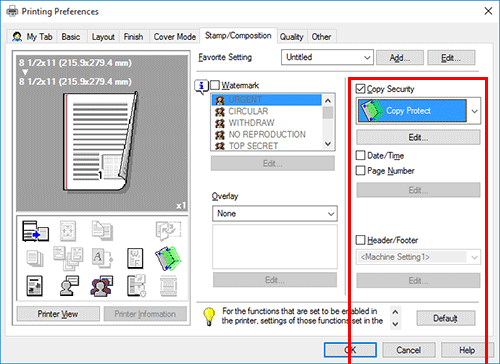Click the Add button for Favorite Setting
This screenshot has width=500, height=364.
coord(400,58)
